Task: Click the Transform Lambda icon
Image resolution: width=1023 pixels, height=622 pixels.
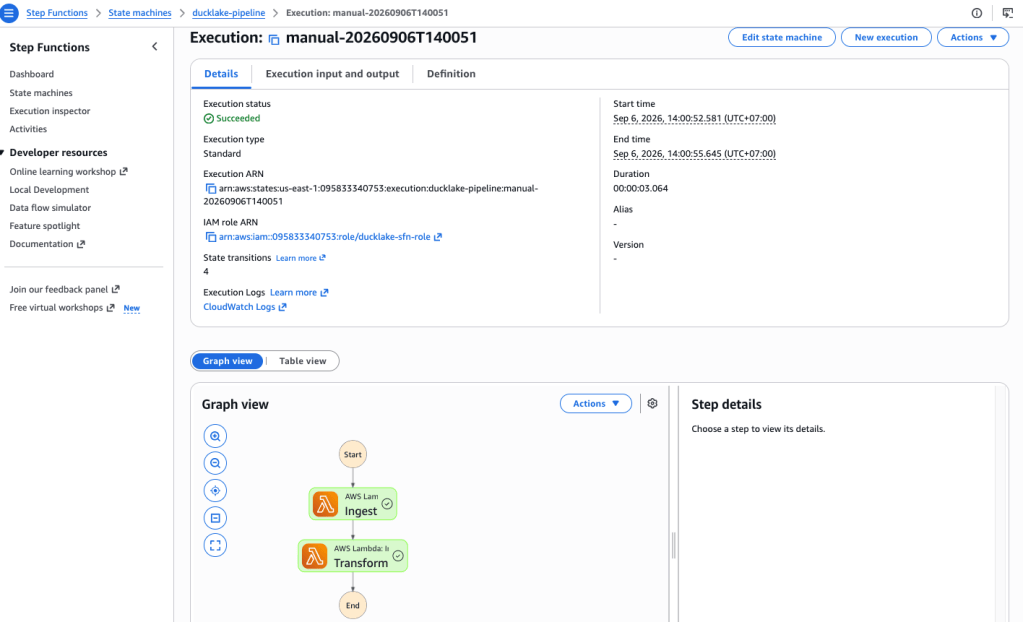Action: (x=314, y=556)
